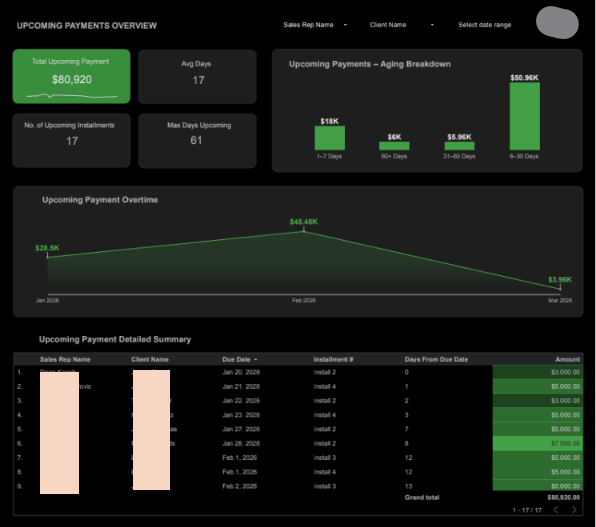The image size is (596, 527).
Task: Click the $28.5K Jan 2026 data point
Action: (48, 257)
